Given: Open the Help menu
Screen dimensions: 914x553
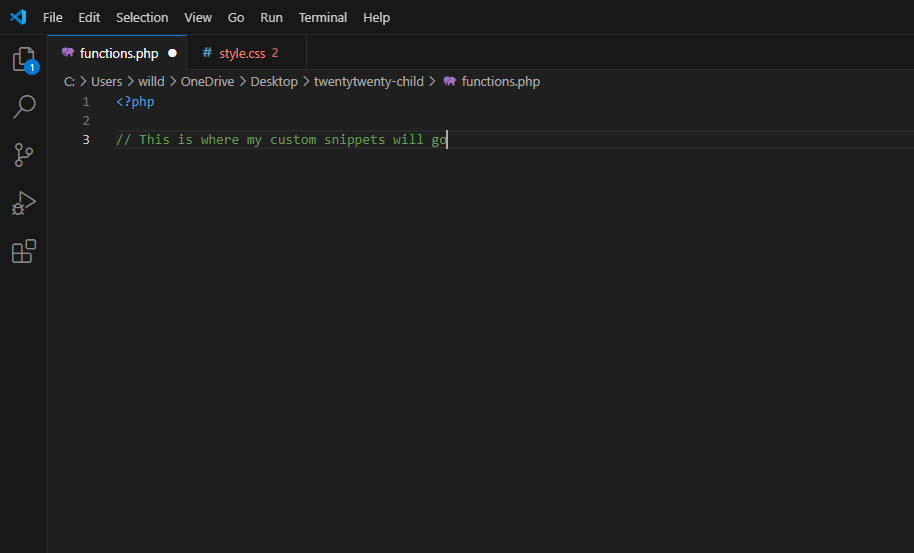Looking at the screenshot, I should (x=377, y=17).
